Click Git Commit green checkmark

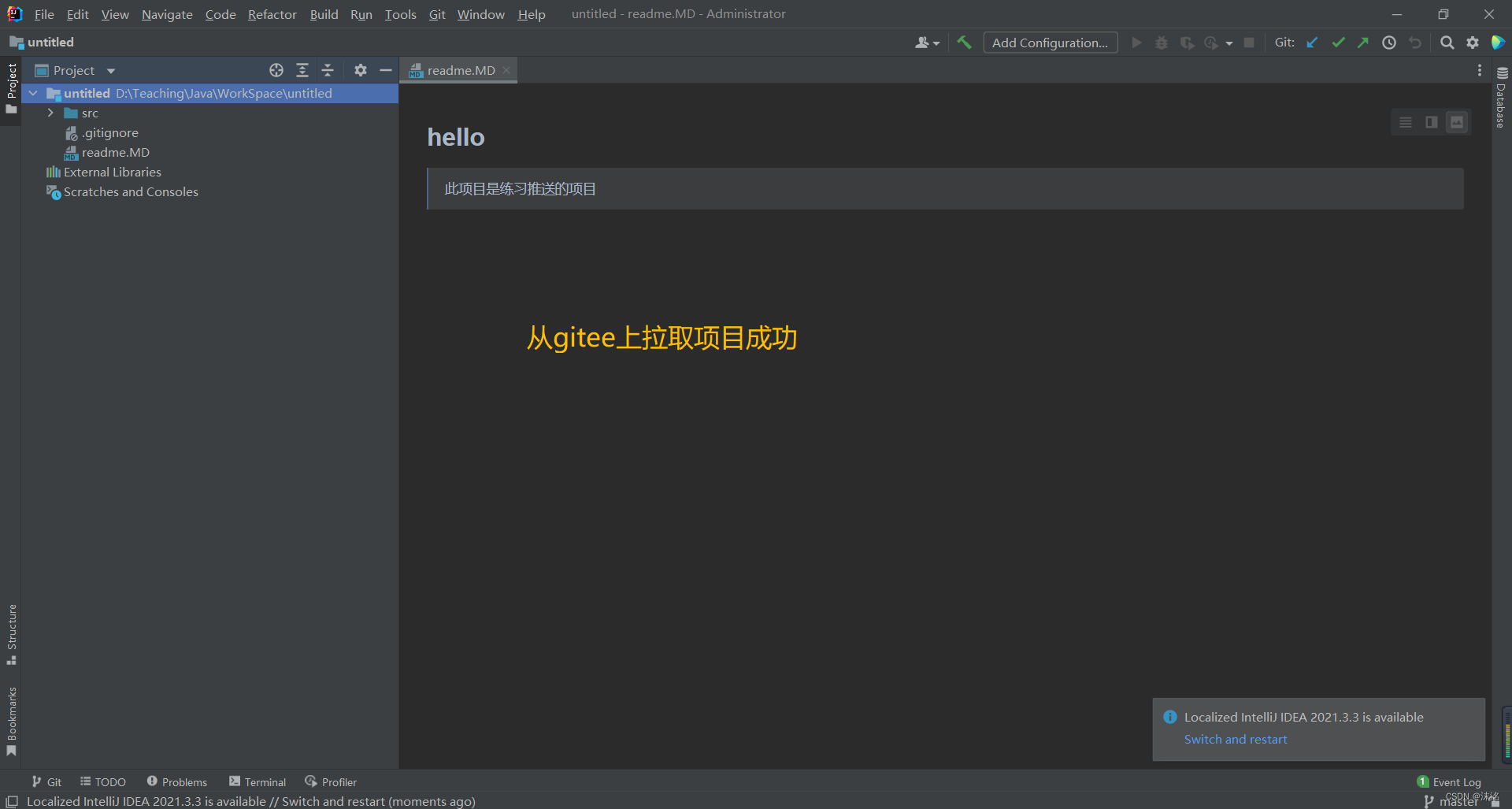coord(1338,43)
